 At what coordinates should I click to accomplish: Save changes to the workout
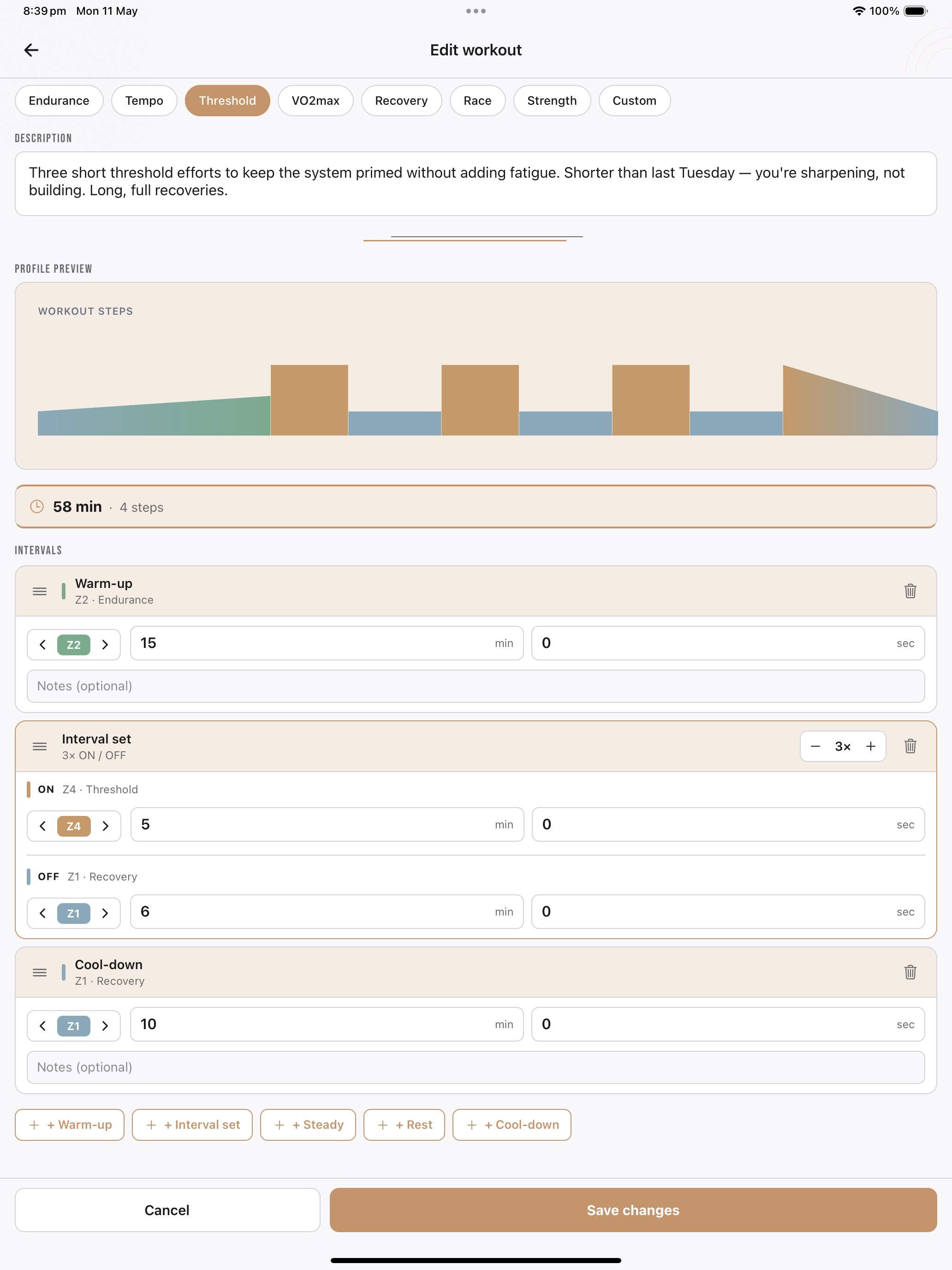point(633,1210)
